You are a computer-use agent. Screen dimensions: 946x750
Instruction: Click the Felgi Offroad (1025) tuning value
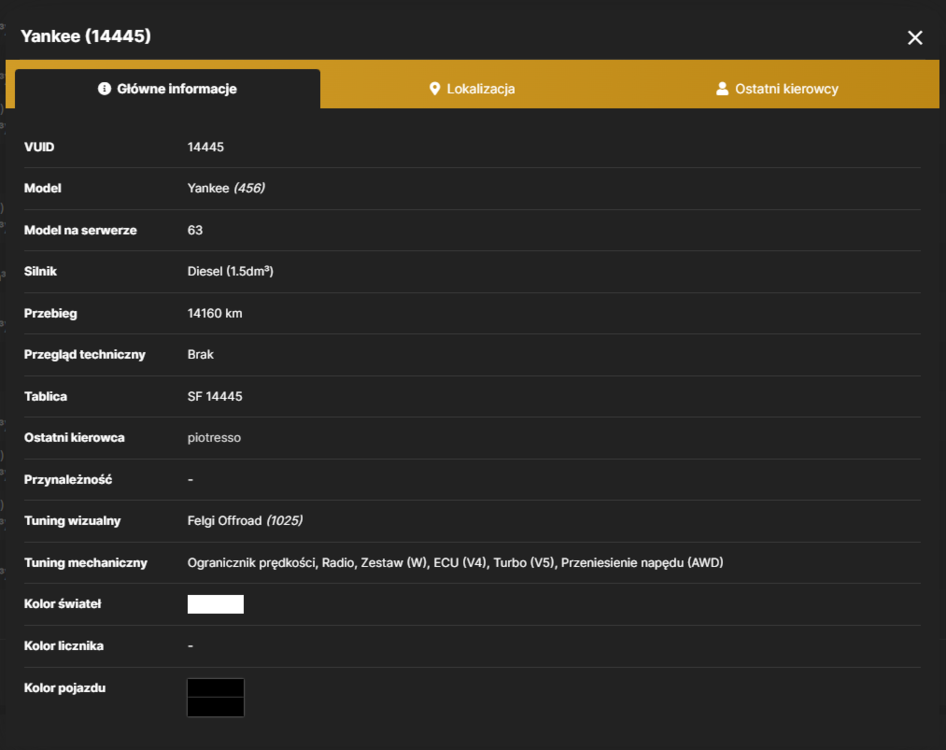click(245, 521)
